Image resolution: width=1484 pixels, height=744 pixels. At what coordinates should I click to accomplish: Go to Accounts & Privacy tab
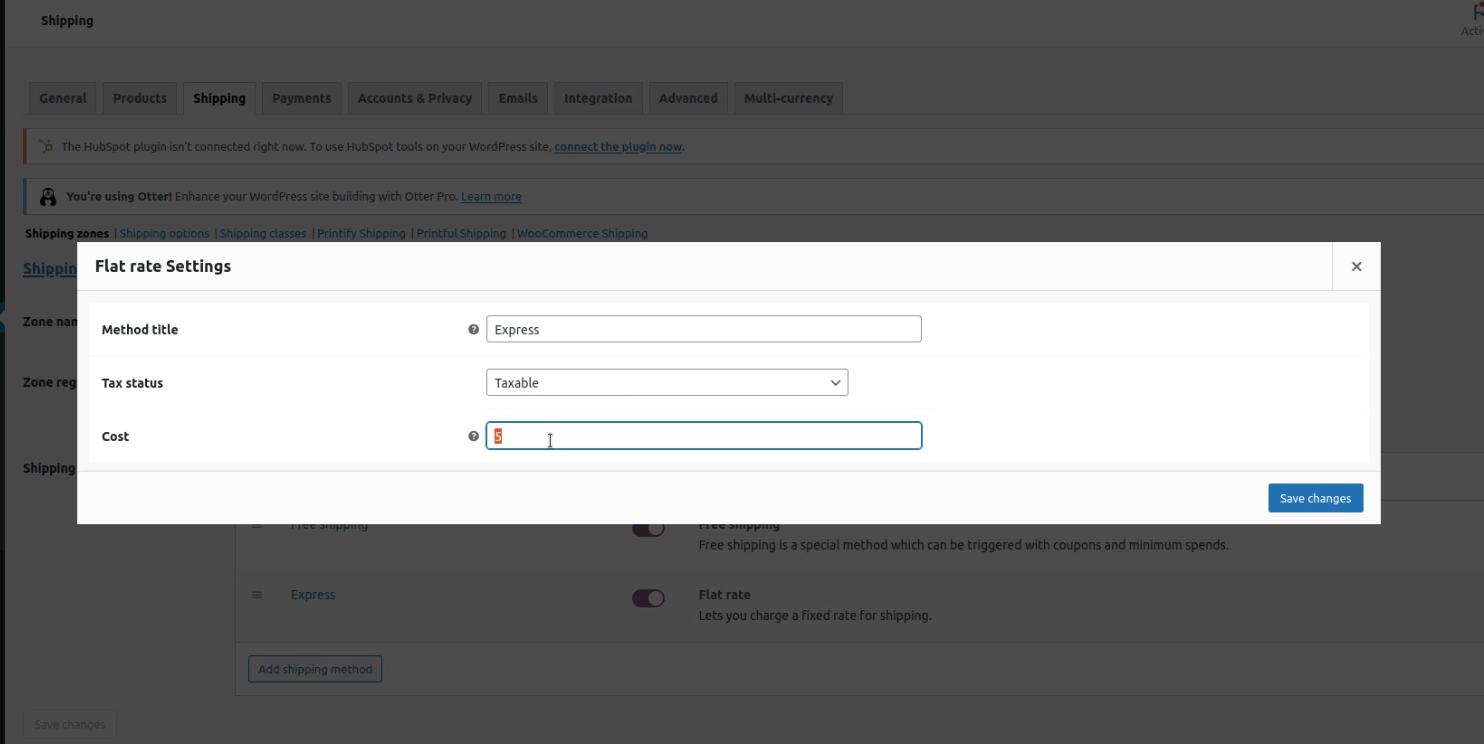click(x=415, y=98)
